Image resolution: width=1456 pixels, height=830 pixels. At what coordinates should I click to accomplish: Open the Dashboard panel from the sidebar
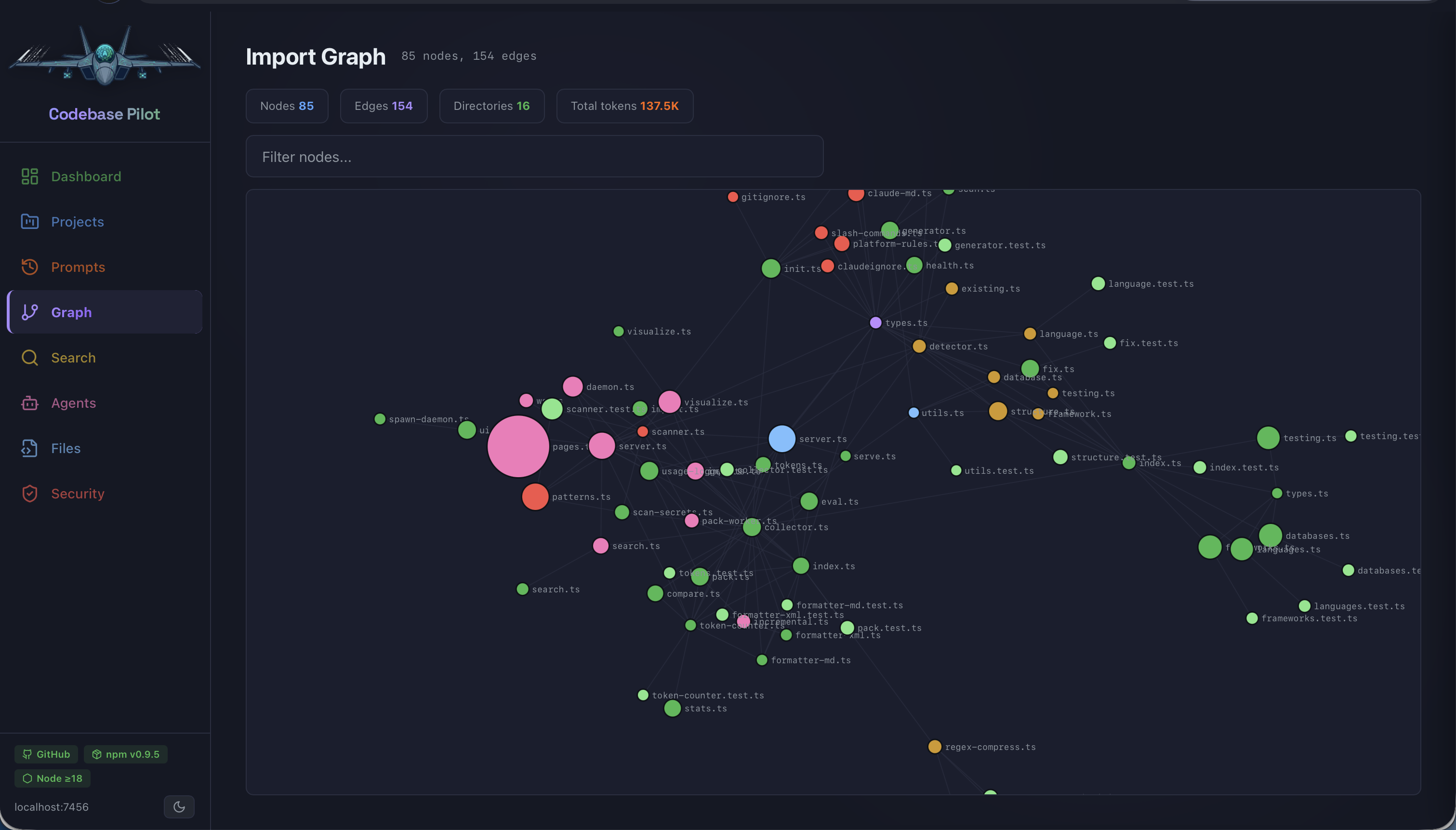pos(85,176)
